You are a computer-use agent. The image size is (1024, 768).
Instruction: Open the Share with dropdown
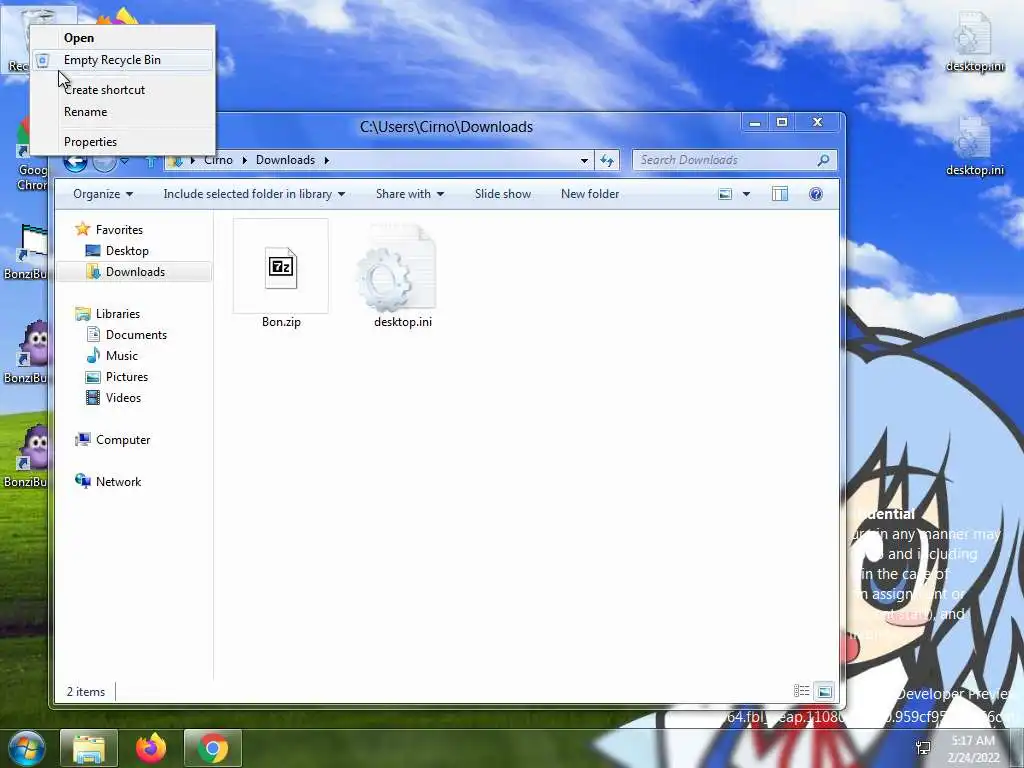click(x=409, y=194)
